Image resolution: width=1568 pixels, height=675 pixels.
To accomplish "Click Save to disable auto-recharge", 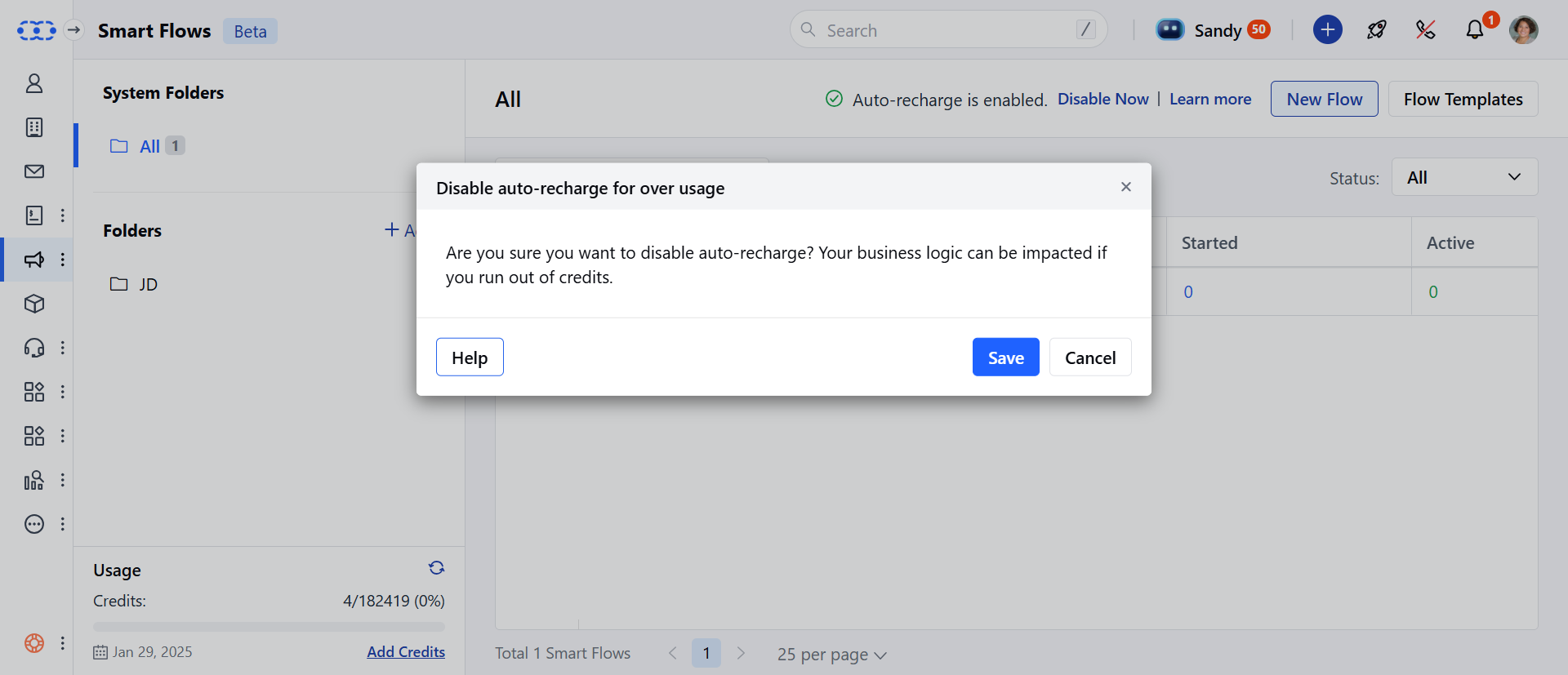I will pyautogui.click(x=1005, y=357).
